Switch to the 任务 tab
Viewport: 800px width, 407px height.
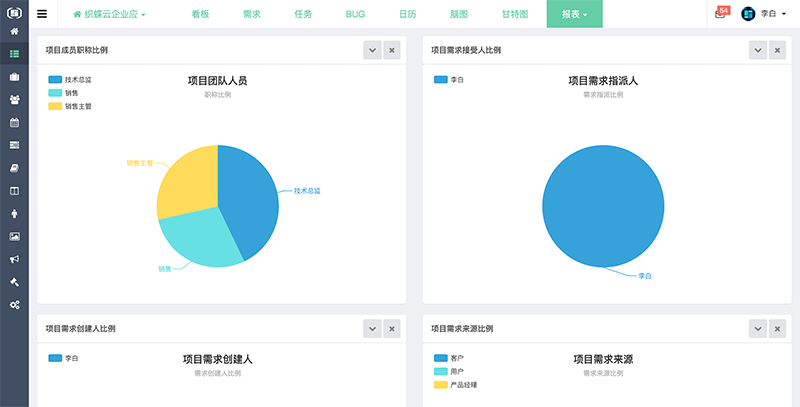(303, 14)
